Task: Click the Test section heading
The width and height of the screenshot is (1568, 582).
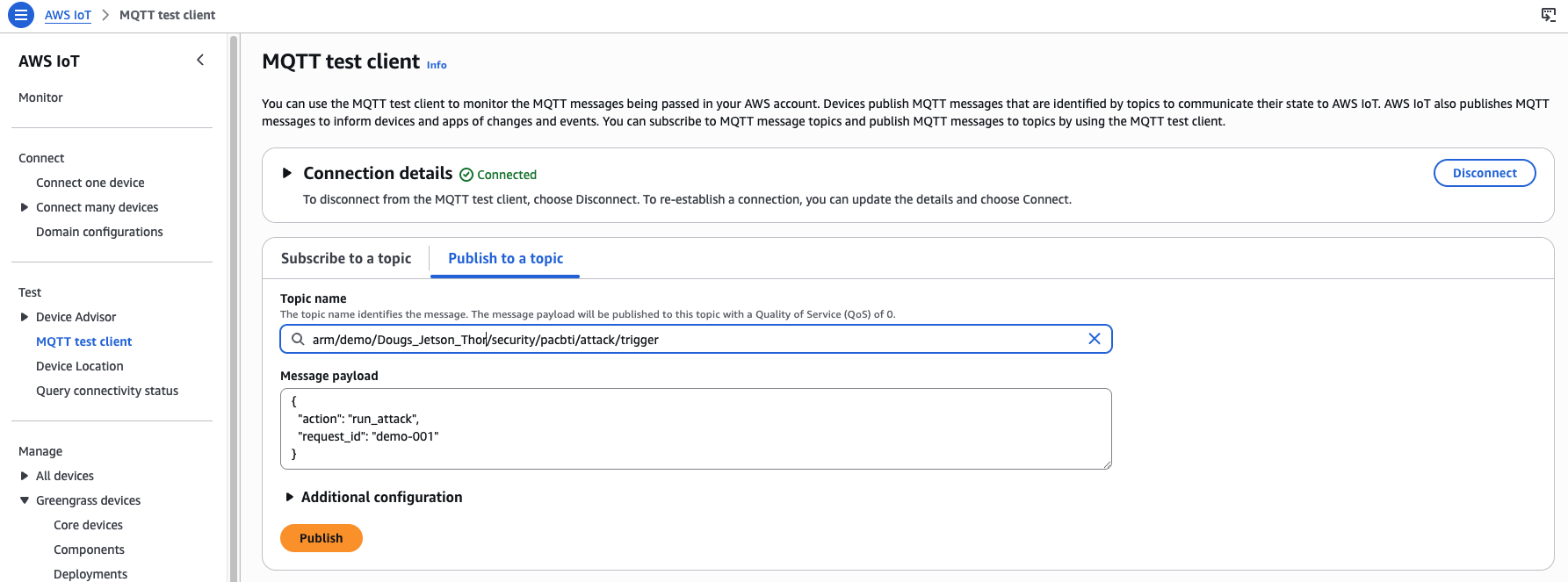Action: pos(30,292)
